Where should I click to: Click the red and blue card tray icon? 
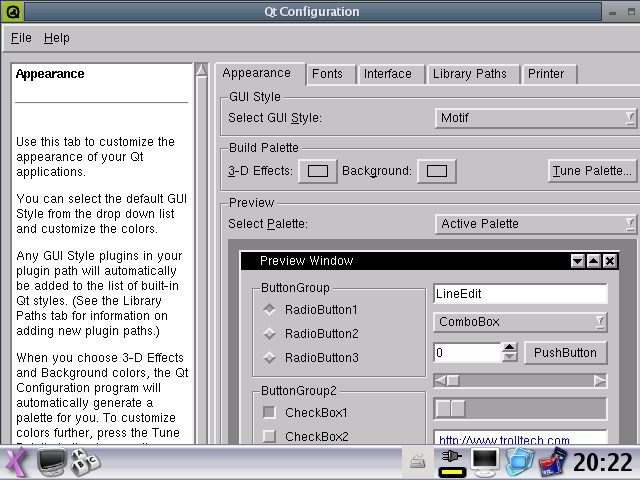click(x=552, y=461)
